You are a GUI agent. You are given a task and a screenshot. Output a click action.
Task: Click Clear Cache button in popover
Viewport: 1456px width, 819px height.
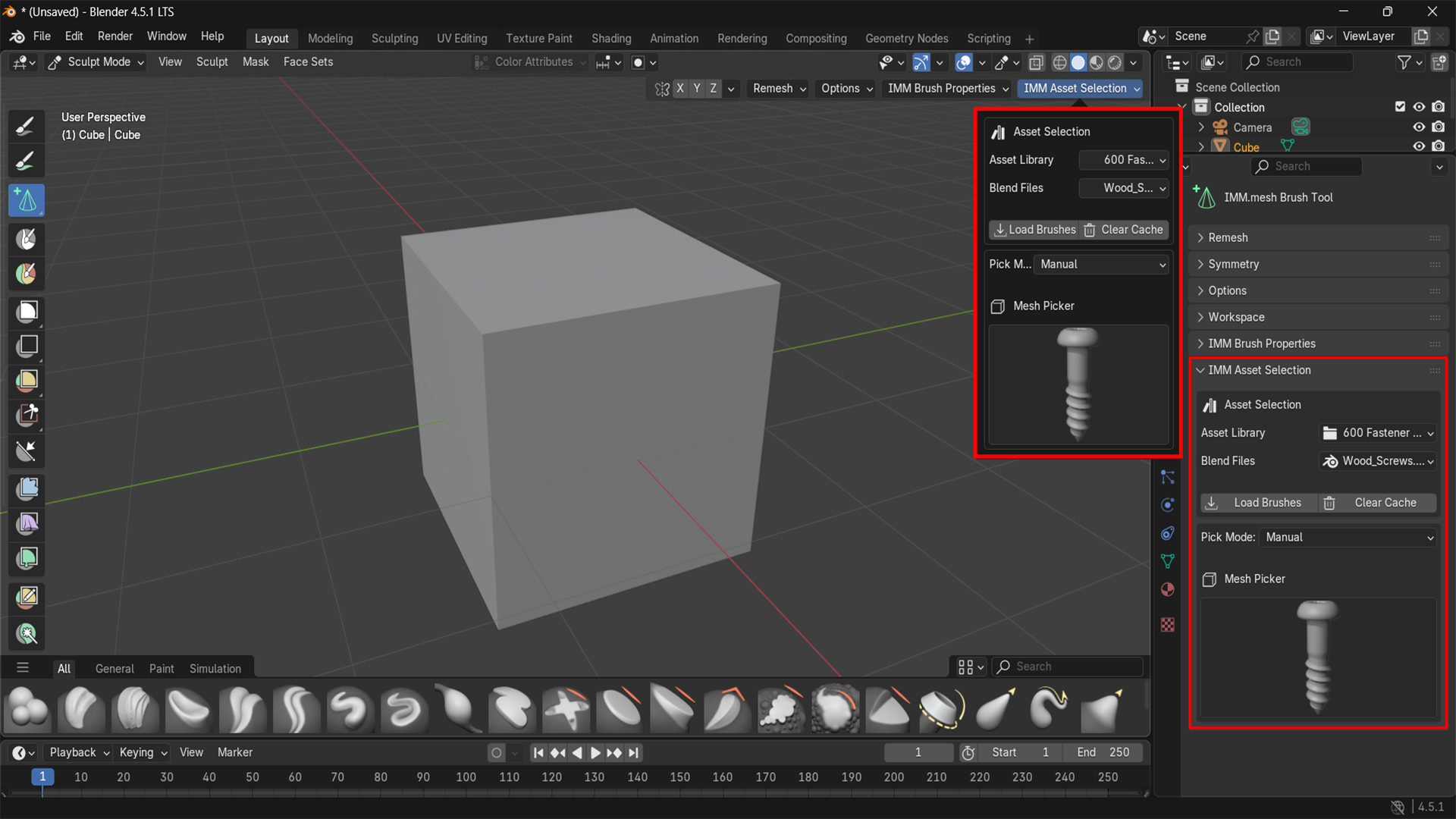[1125, 229]
